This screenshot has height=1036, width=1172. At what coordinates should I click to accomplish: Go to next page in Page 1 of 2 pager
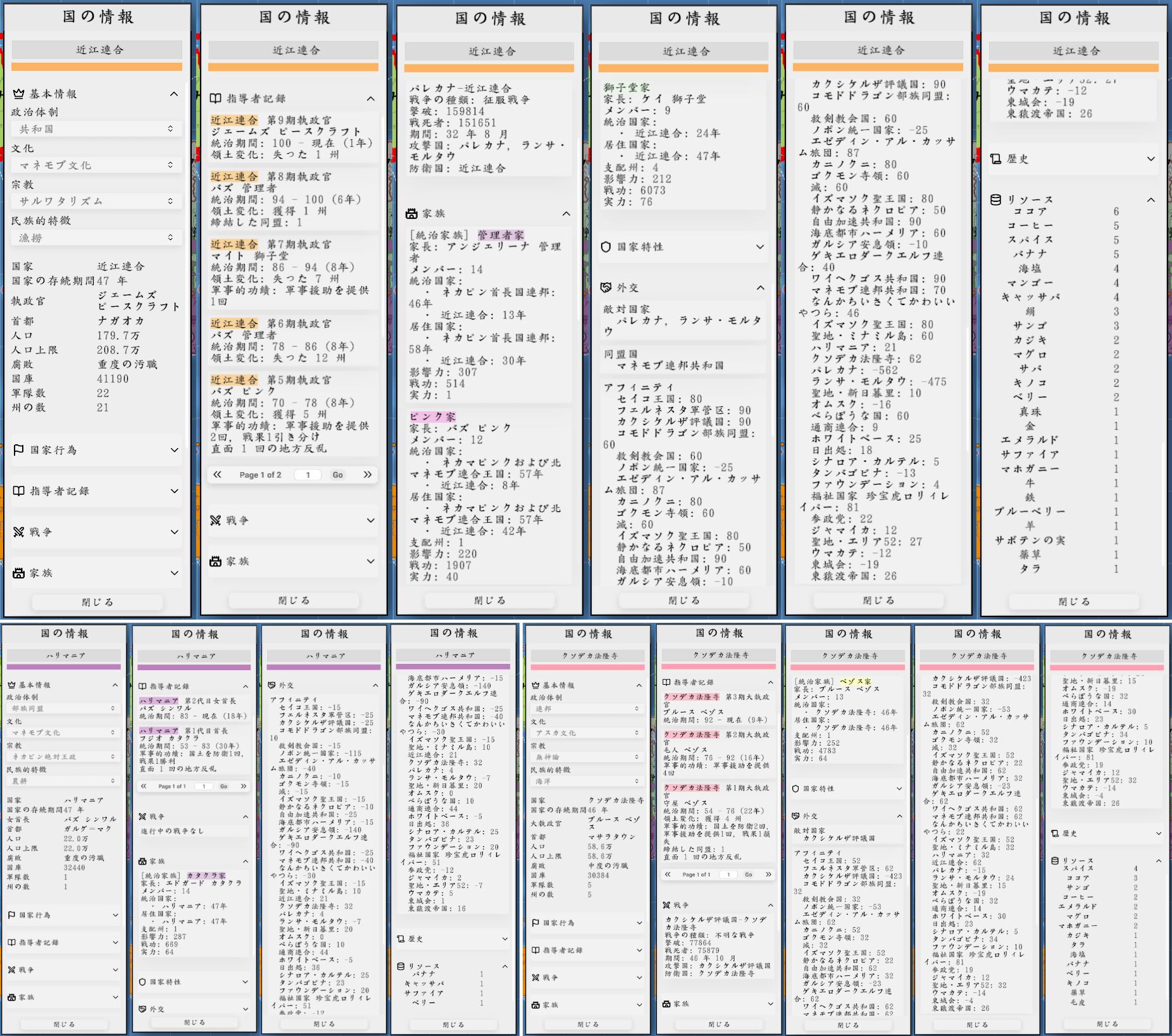(x=368, y=475)
